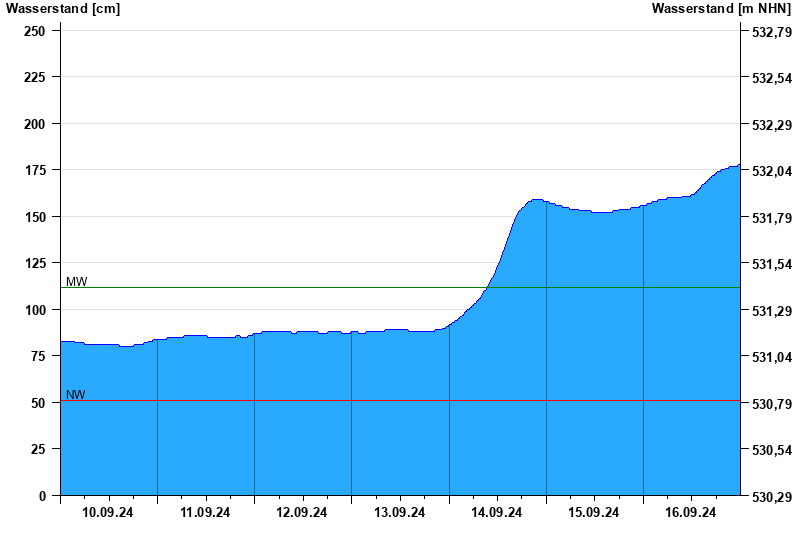Click the 225 value on left axis
Image resolution: width=800 pixels, height=550 pixels.
click(35, 77)
